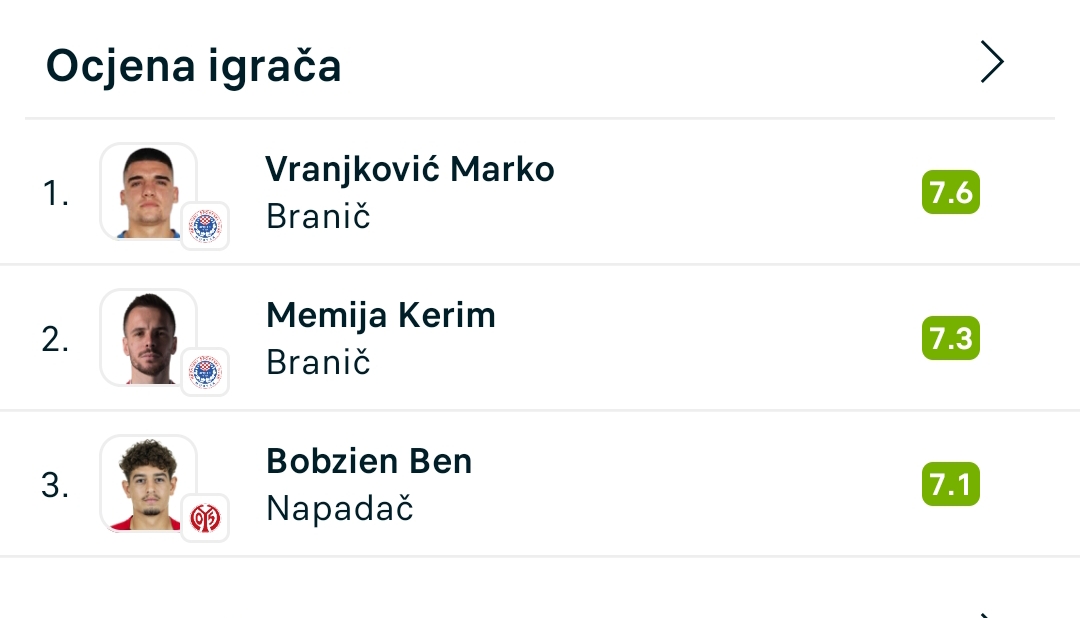Image resolution: width=1080 pixels, height=618 pixels.
Task: Click the Napadač label under Bobzien Ben
Action: coord(340,509)
